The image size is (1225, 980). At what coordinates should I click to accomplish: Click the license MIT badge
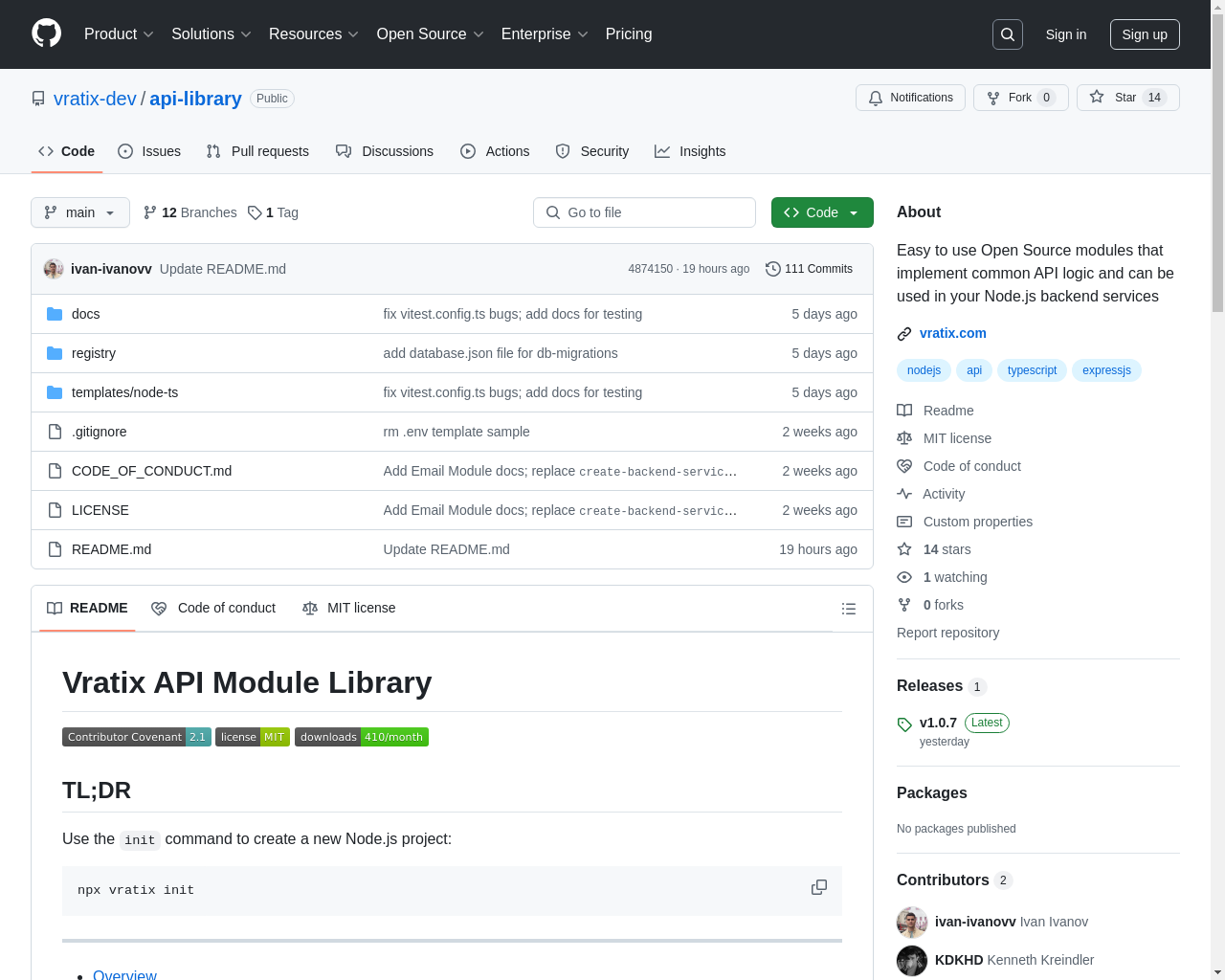[x=253, y=737]
